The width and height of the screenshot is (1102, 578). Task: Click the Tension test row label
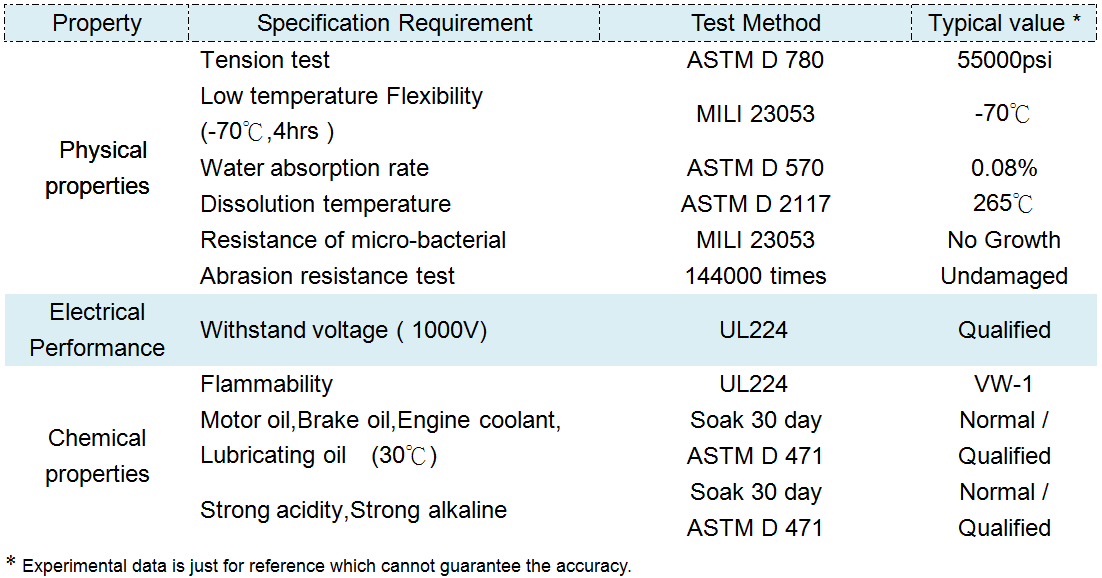[x=265, y=60]
